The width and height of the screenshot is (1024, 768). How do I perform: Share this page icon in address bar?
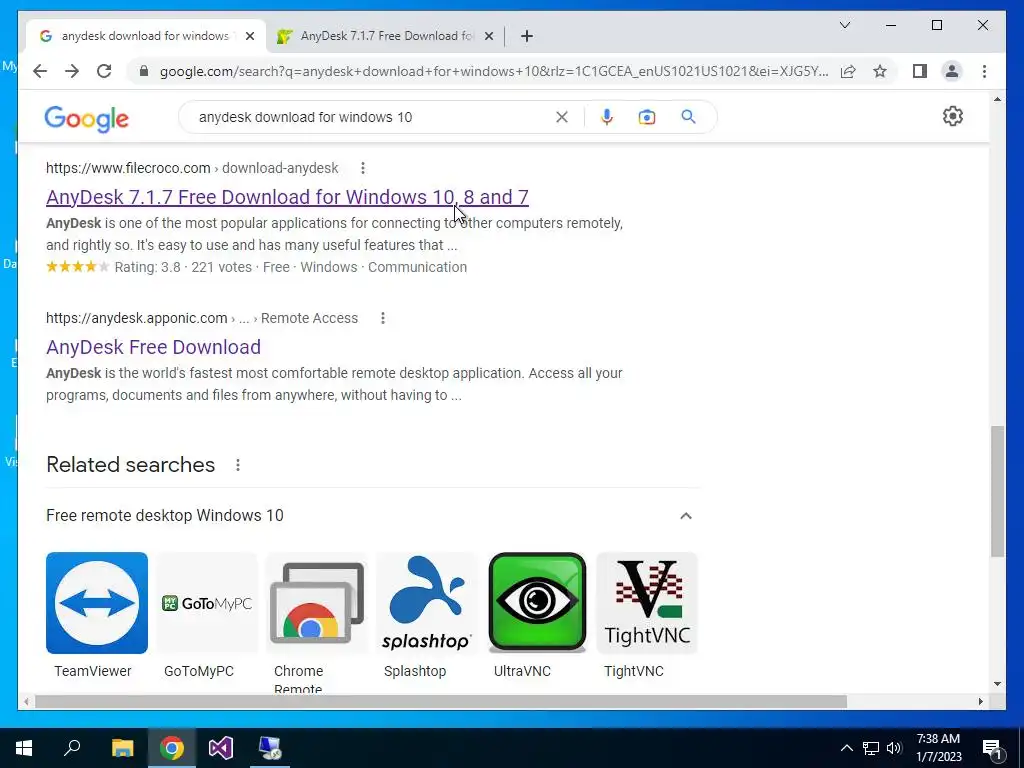[848, 71]
